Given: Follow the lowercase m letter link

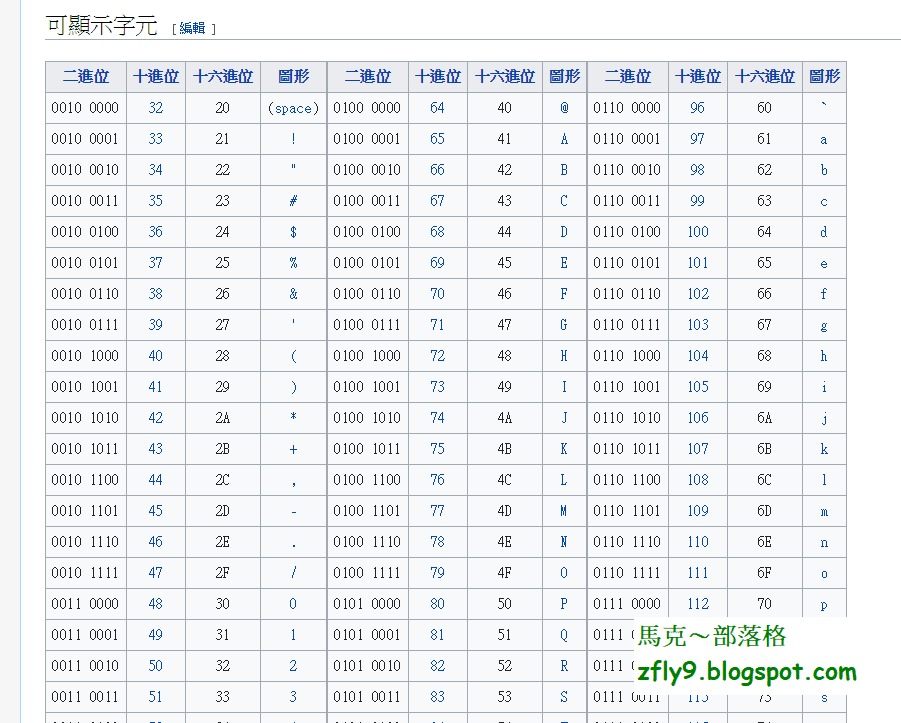Looking at the screenshot, I should click(823, 510).
